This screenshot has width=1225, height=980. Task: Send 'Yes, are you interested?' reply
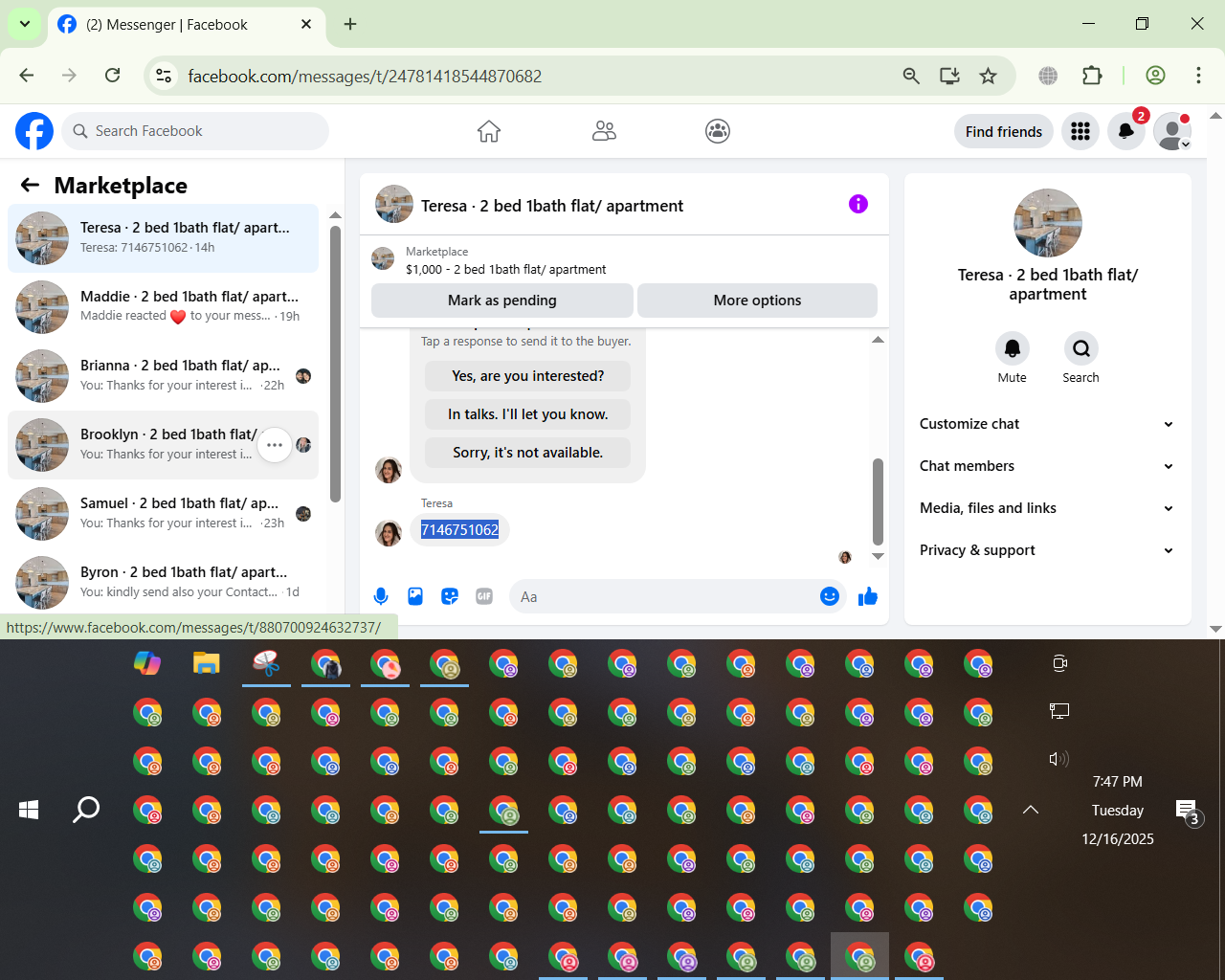(x=527, y=376)
